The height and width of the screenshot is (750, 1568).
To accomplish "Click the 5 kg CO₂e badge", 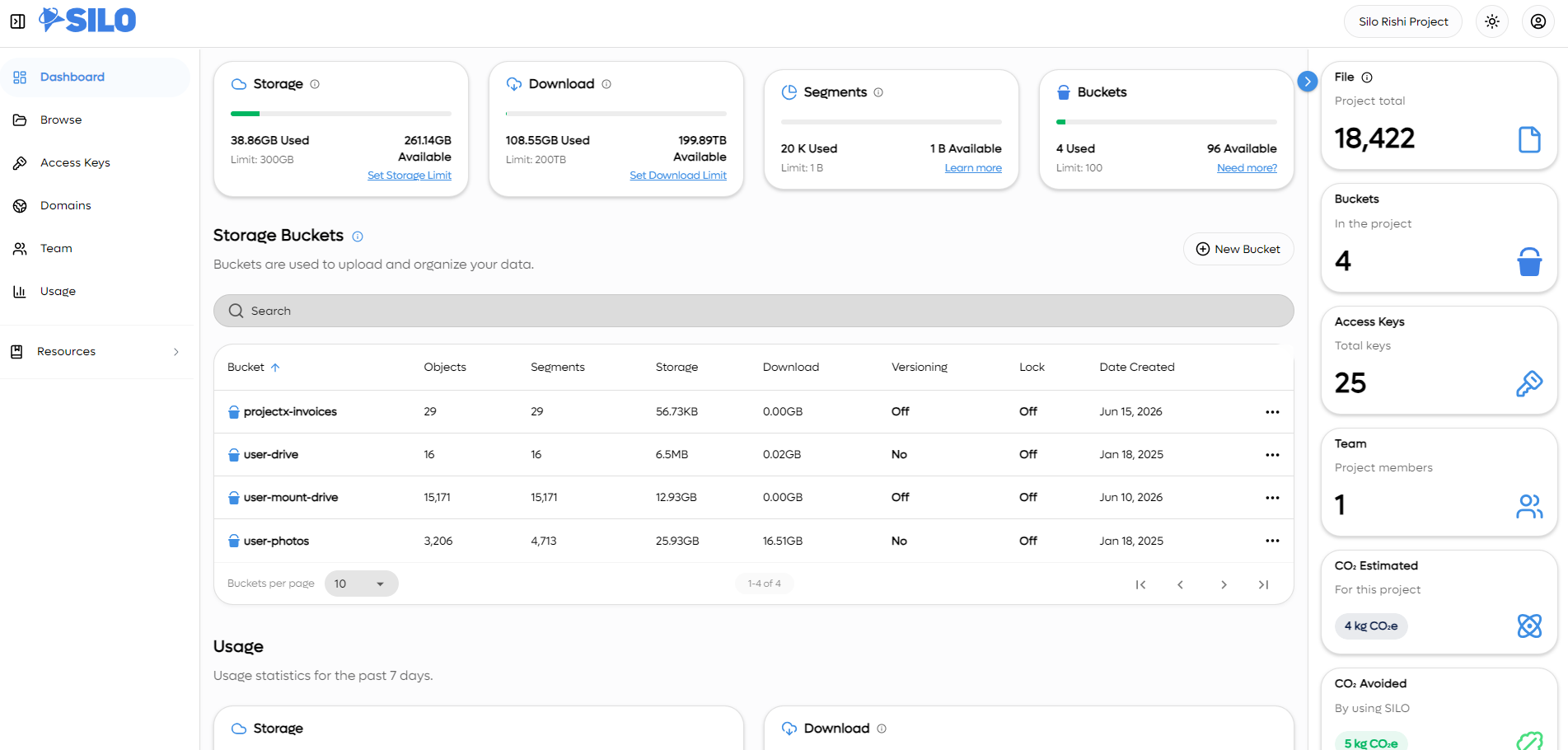I will tap(1371, 743).
